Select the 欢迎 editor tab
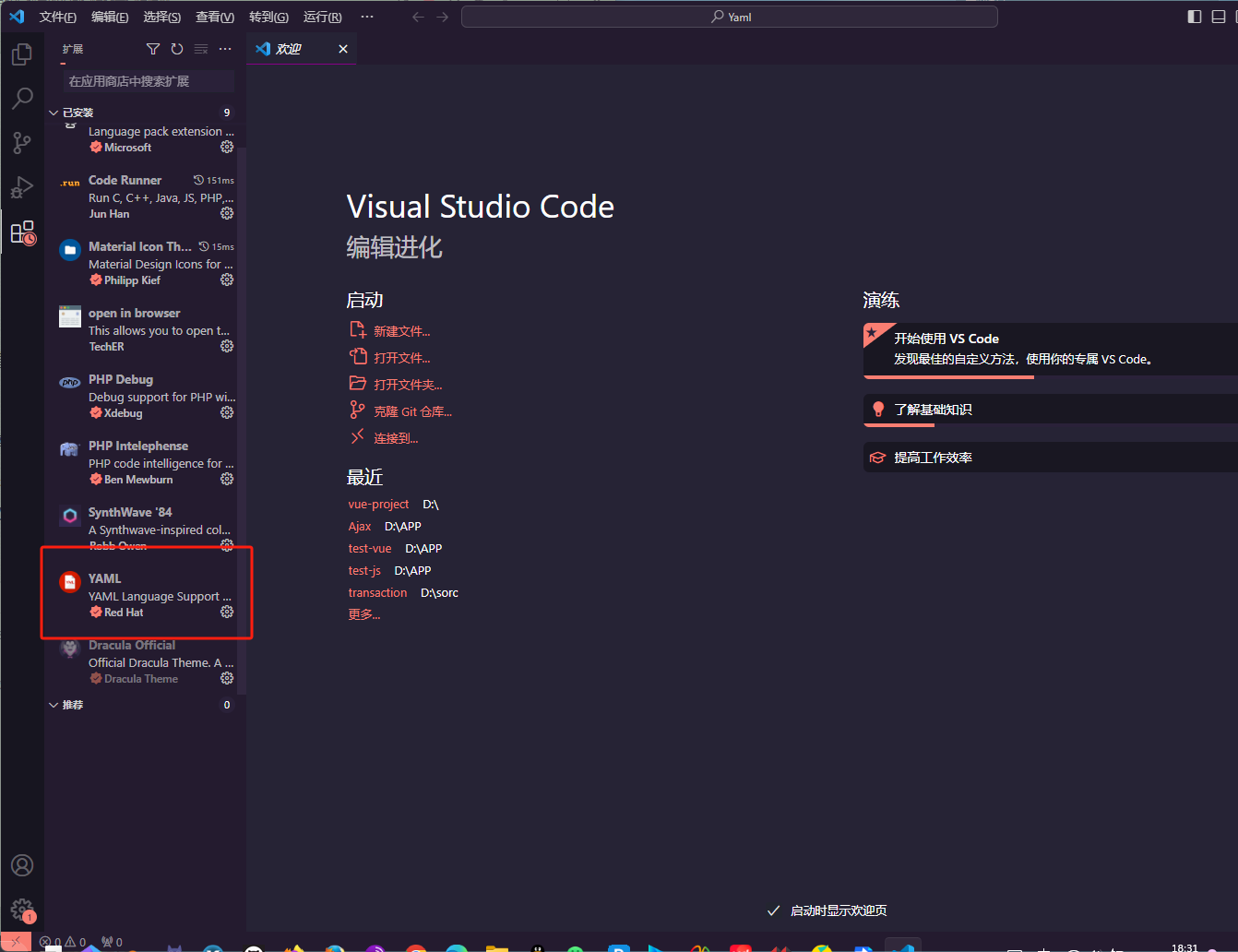The height and width of the screenshot is (952, 1238). (x=301, y=49)
